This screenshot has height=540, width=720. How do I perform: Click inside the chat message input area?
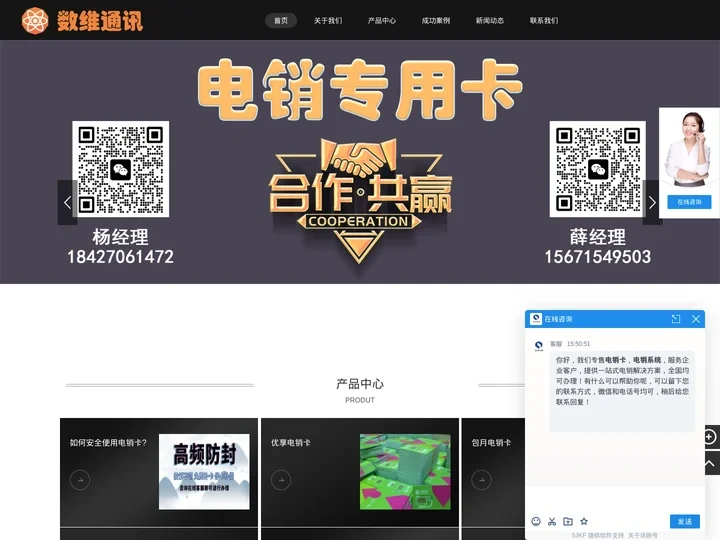tap(615, 499)
